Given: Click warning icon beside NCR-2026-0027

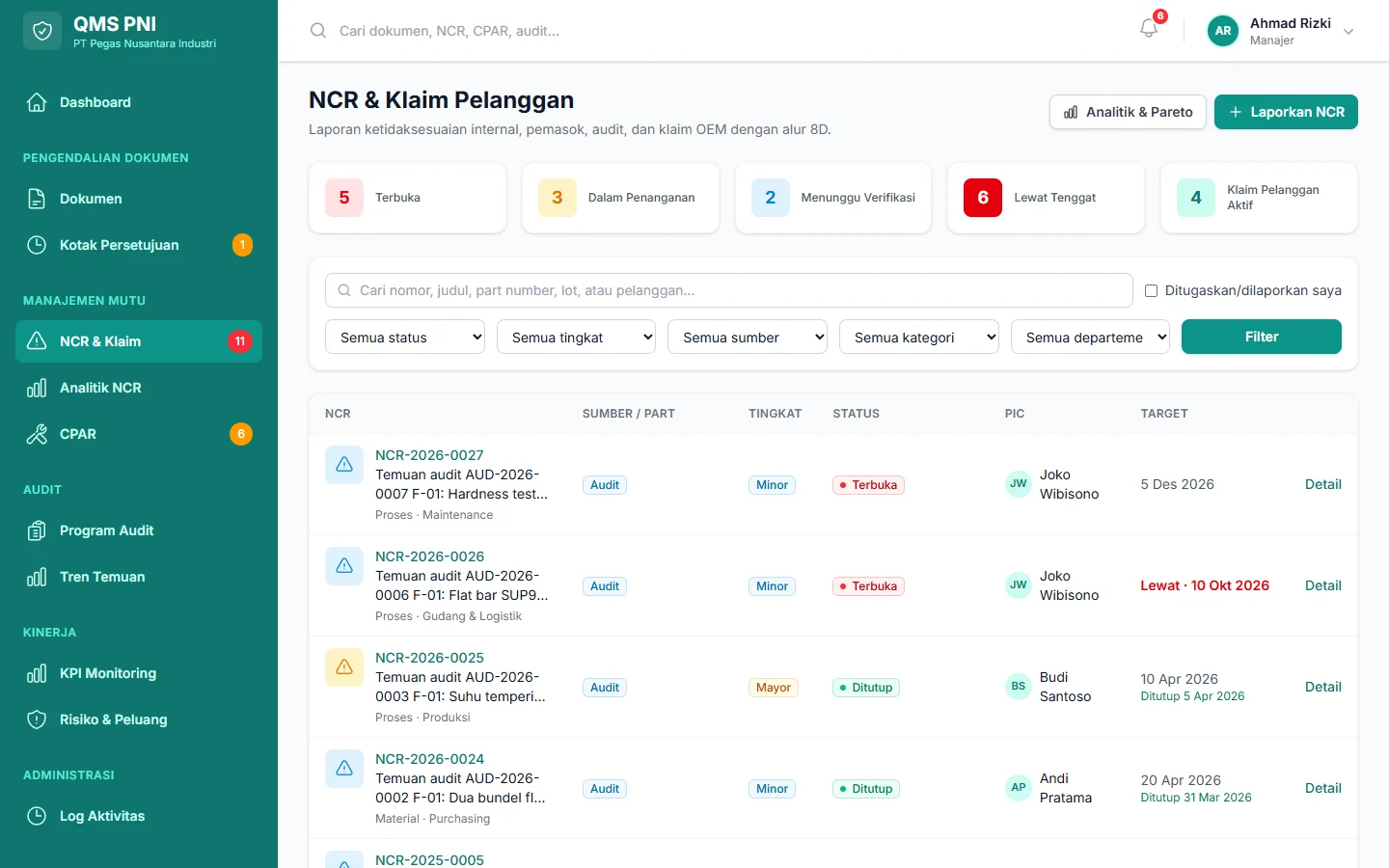Looking at the screenshot, I should 344,465.
